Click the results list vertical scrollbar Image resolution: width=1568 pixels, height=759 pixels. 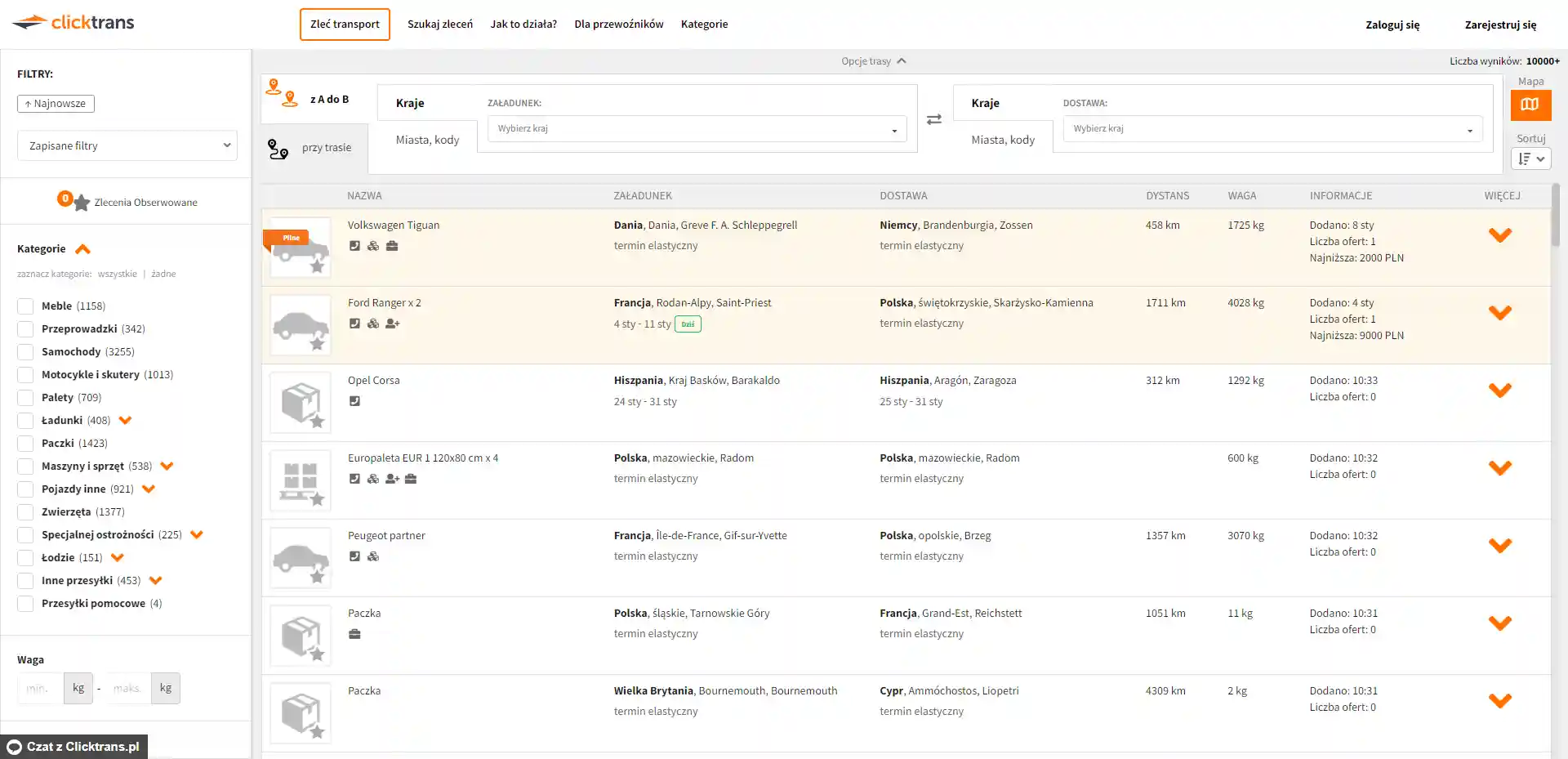pyautogui.click(x=1555, y=215)
